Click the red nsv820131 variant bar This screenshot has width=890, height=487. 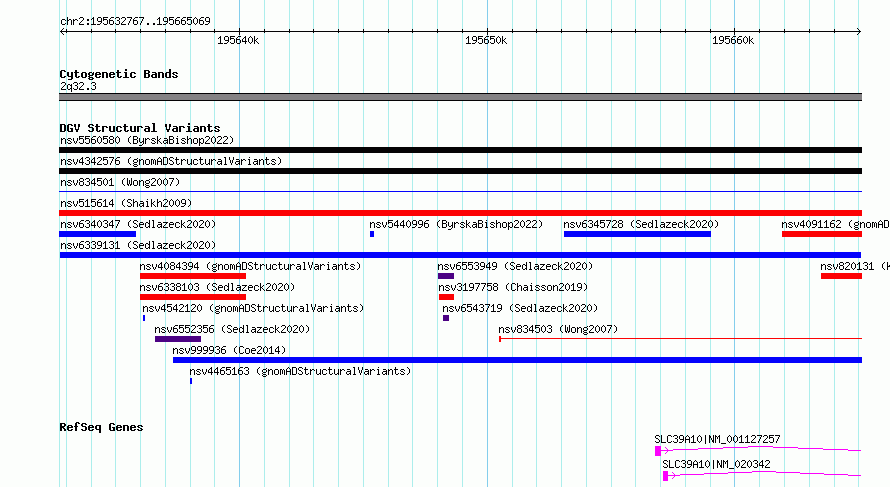[841, 276]
